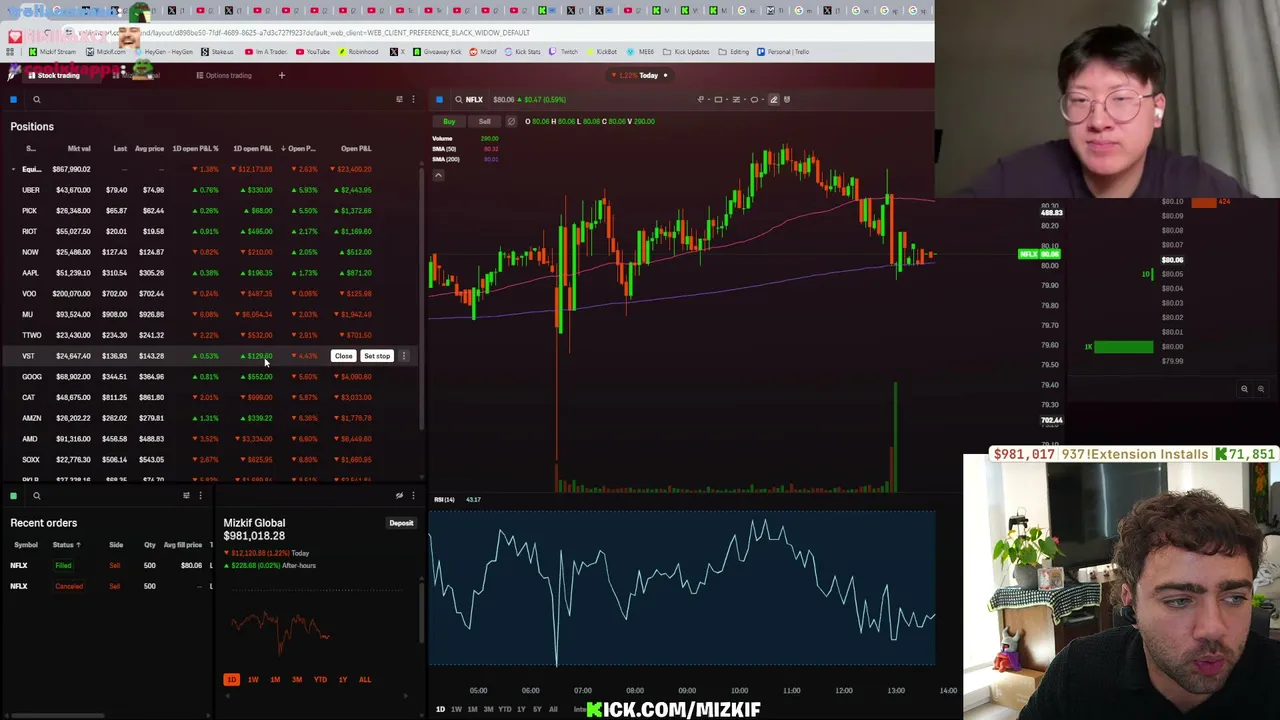Click the blue link square on chart widget

coord(439,99)
